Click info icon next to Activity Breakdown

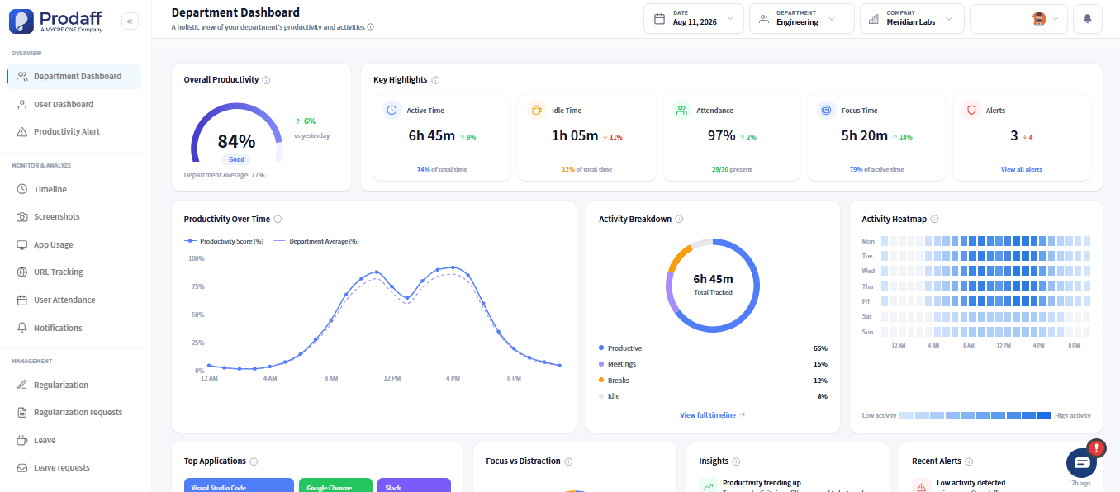point(679,219)
